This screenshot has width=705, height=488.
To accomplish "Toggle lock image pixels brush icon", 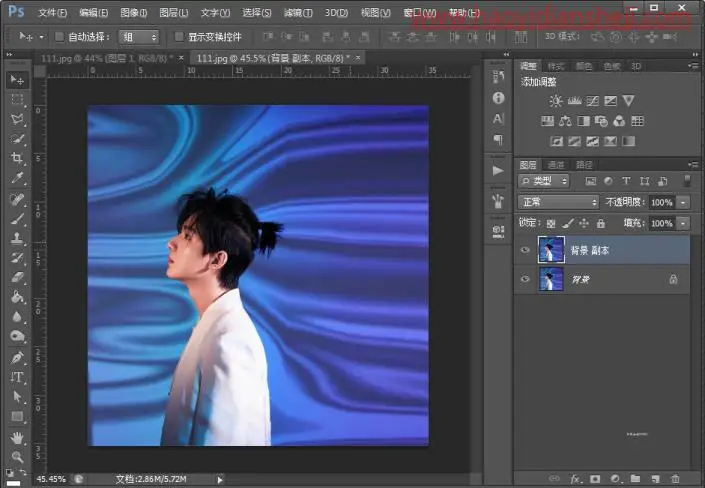I will [567, 224].
